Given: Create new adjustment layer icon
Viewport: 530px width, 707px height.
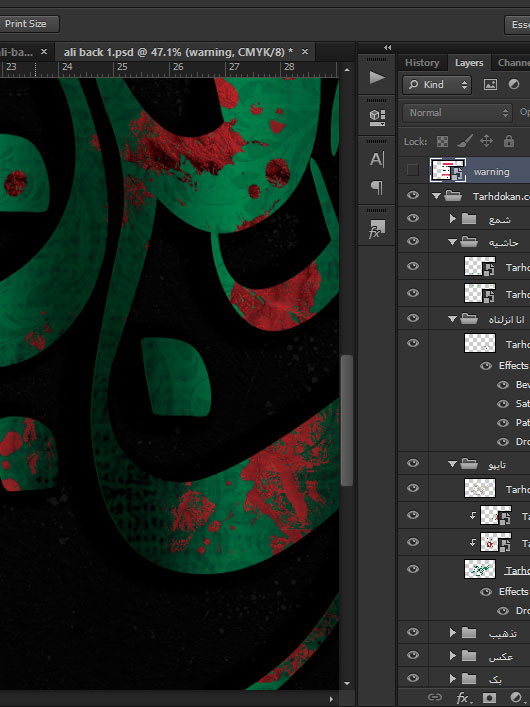Looking at the screenshot, I should 516,698.
